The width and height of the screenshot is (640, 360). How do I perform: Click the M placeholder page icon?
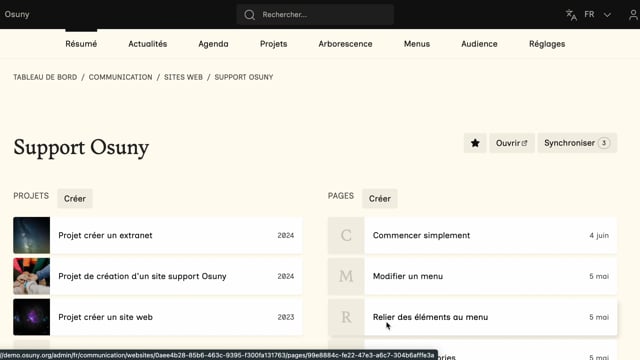tap(346, 276)
